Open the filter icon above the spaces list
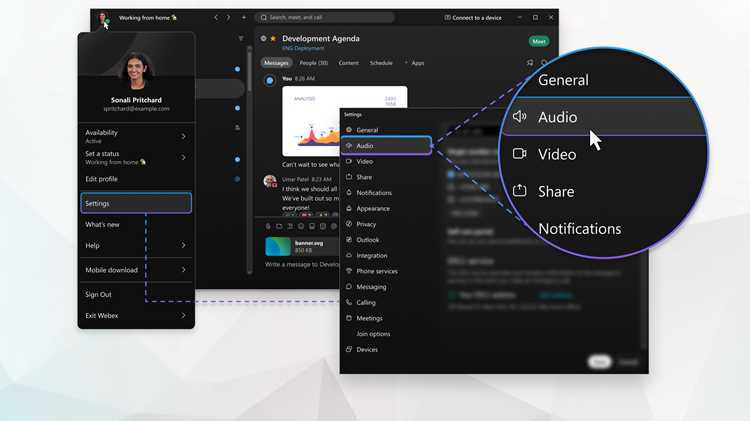The height and width of the screenshot is (421, 750). click(x=241, y=38)
